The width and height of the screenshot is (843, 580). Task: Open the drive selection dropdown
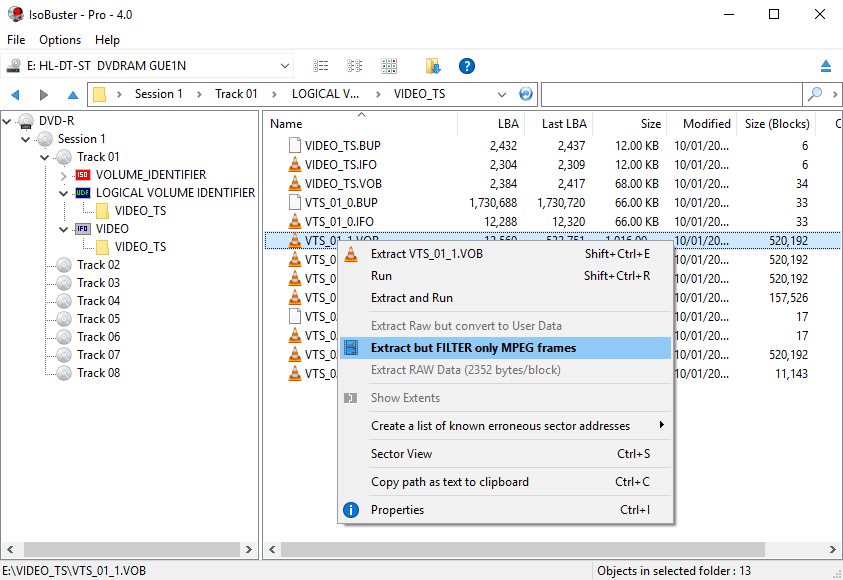click(x=284, y=66)
